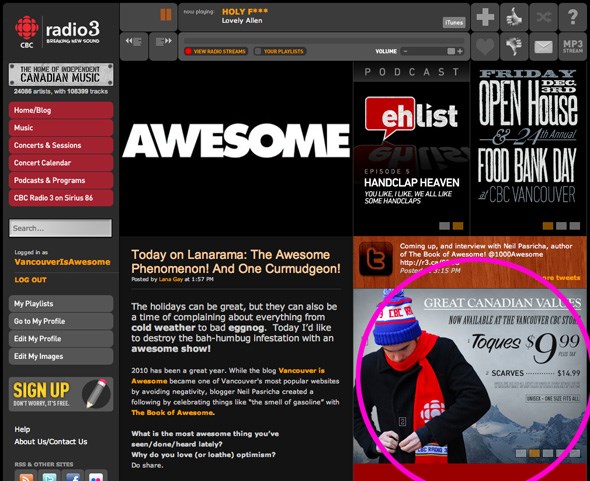The height and width of the screenshot is (481, 590).
Task: Click the SIGN UP banner
Action: coord(61,394)
